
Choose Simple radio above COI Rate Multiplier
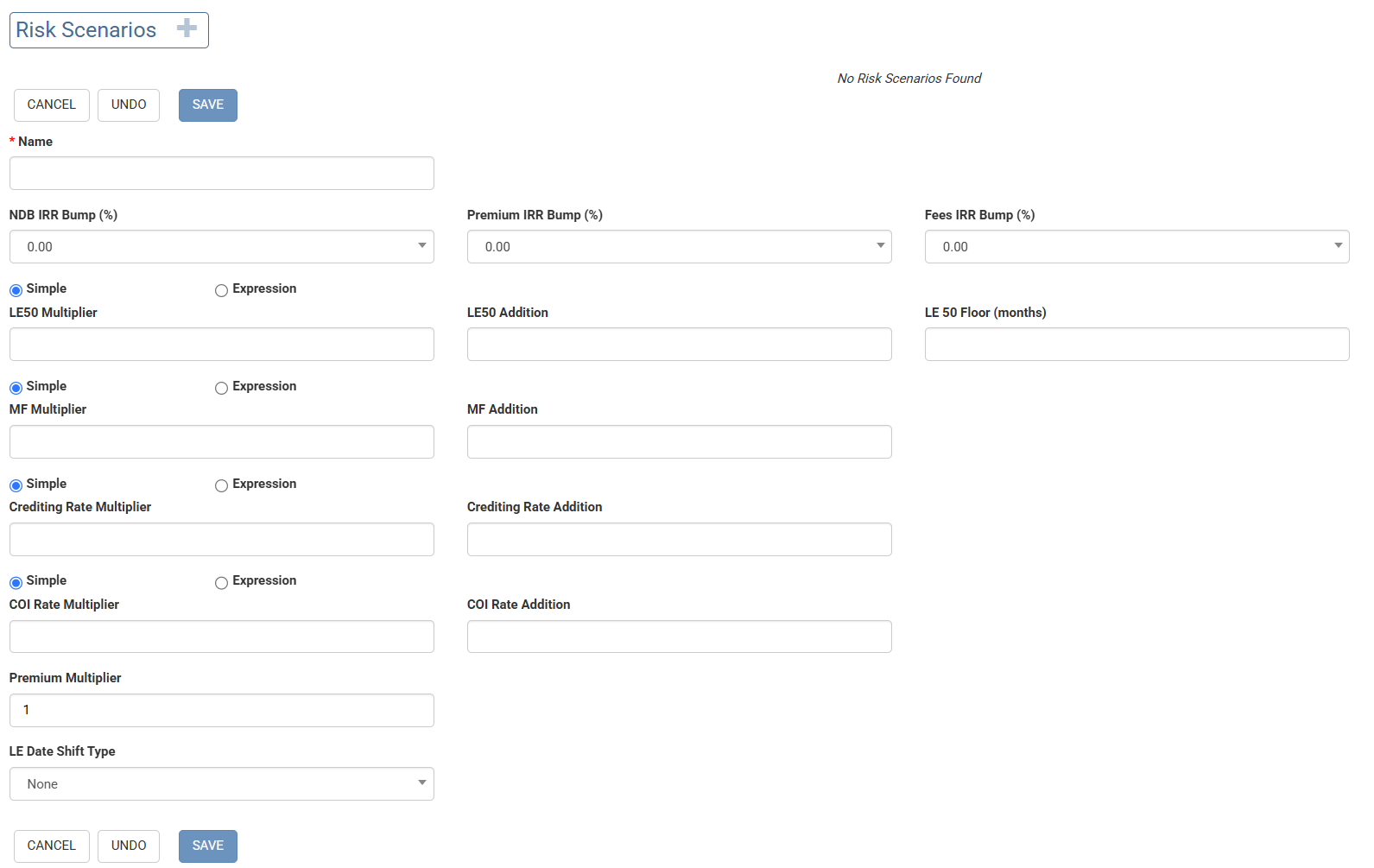point(16,583)
